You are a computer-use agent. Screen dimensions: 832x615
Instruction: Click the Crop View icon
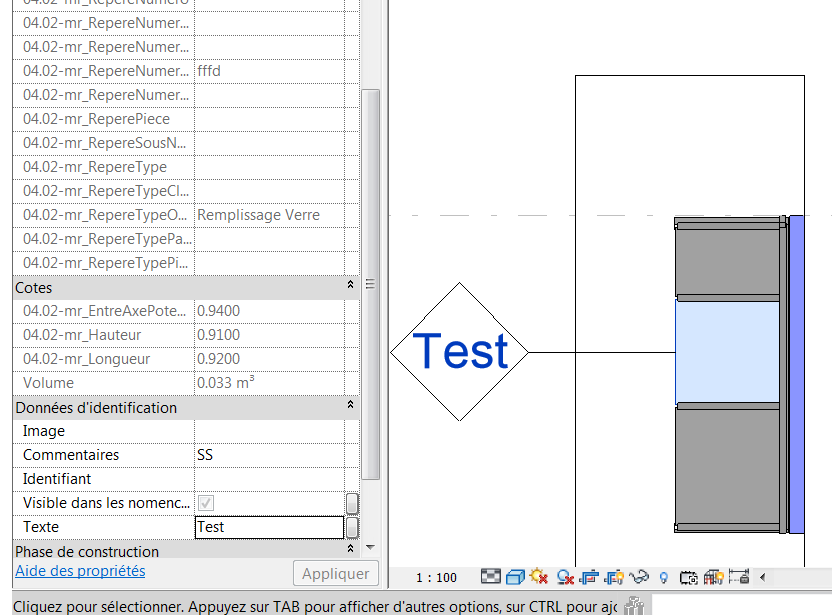click(x=589, y=577)
